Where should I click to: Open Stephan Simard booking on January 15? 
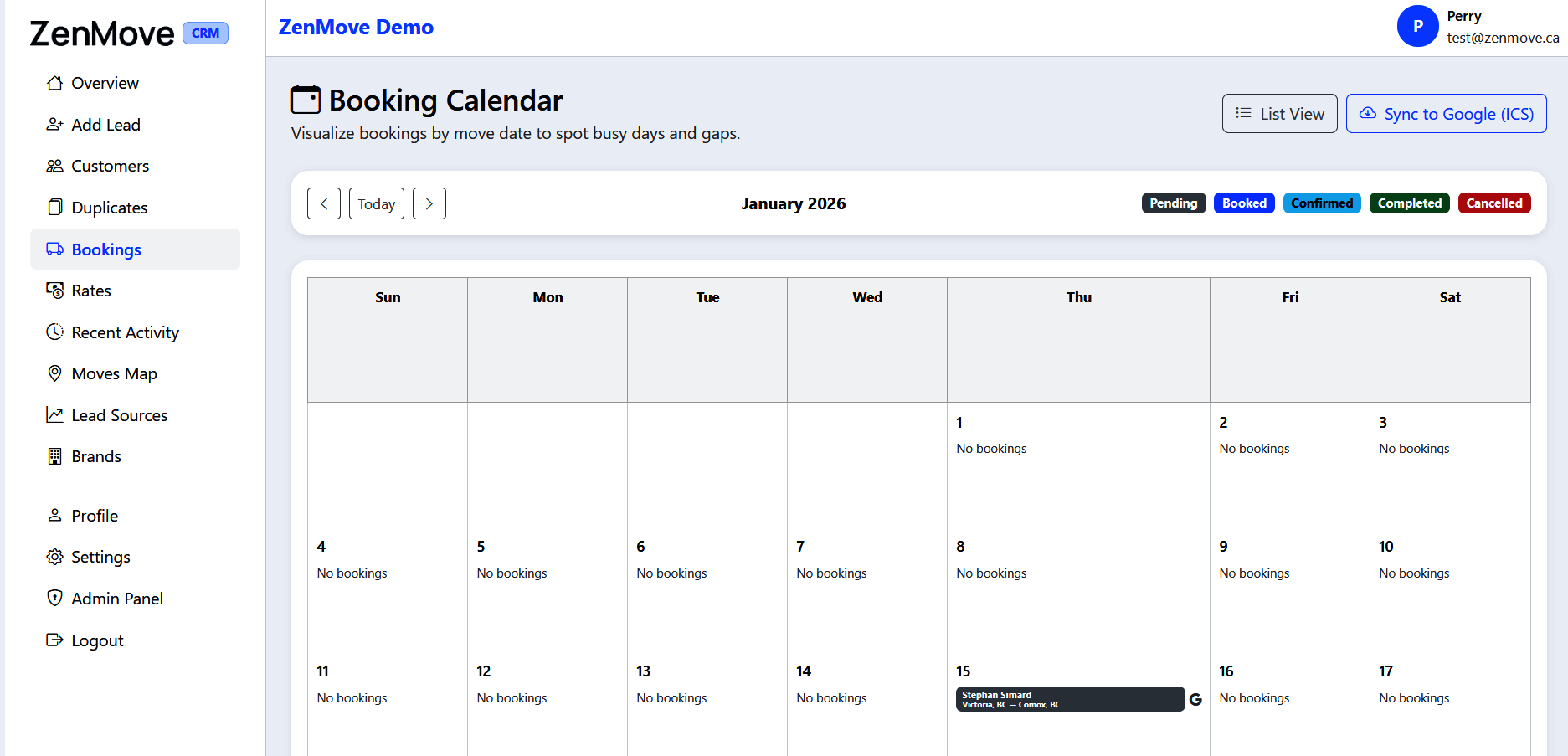click(1069, 699)
